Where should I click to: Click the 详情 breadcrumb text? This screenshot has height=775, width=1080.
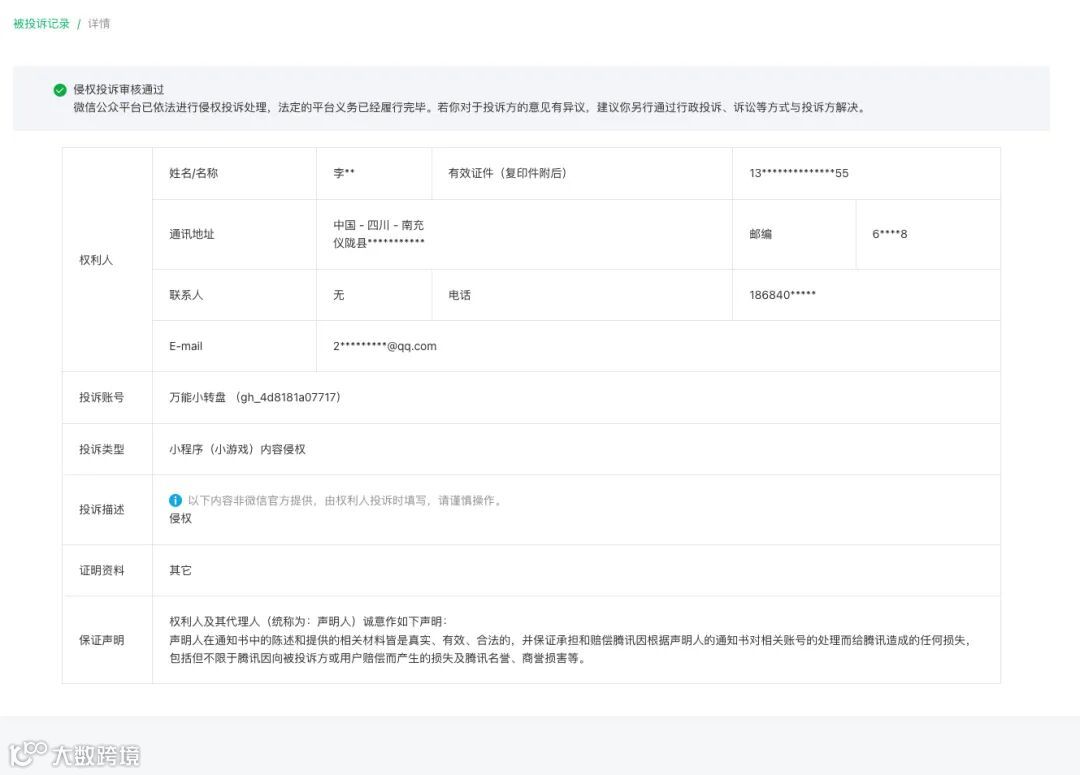pyautogui.click(x=98, y=23)
